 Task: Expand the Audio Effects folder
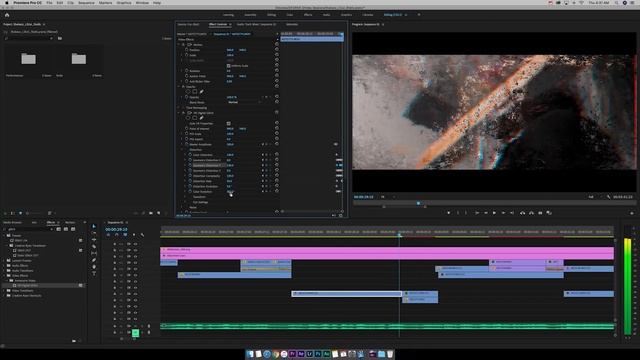pyautogui.click(x=4, y=265)
